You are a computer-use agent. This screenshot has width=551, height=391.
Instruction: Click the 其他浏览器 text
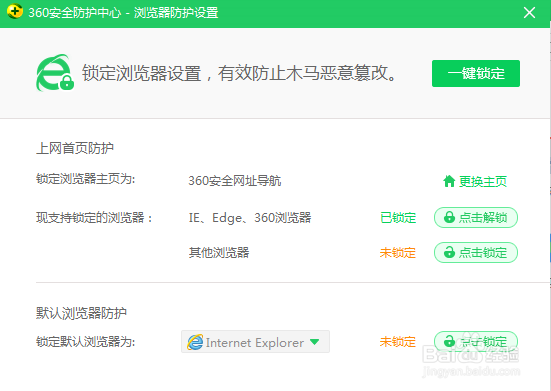tap(219, 253)
